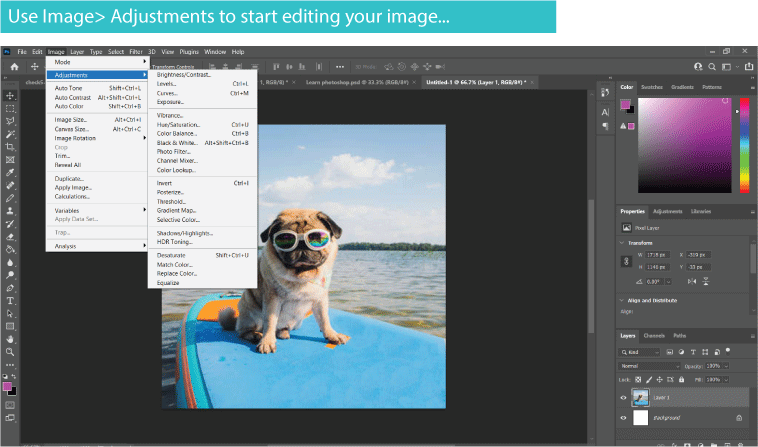The width and height of the screenshot is (758, 447).
Task: Toggle visibility of the Background layer
Action: point(625,417)
